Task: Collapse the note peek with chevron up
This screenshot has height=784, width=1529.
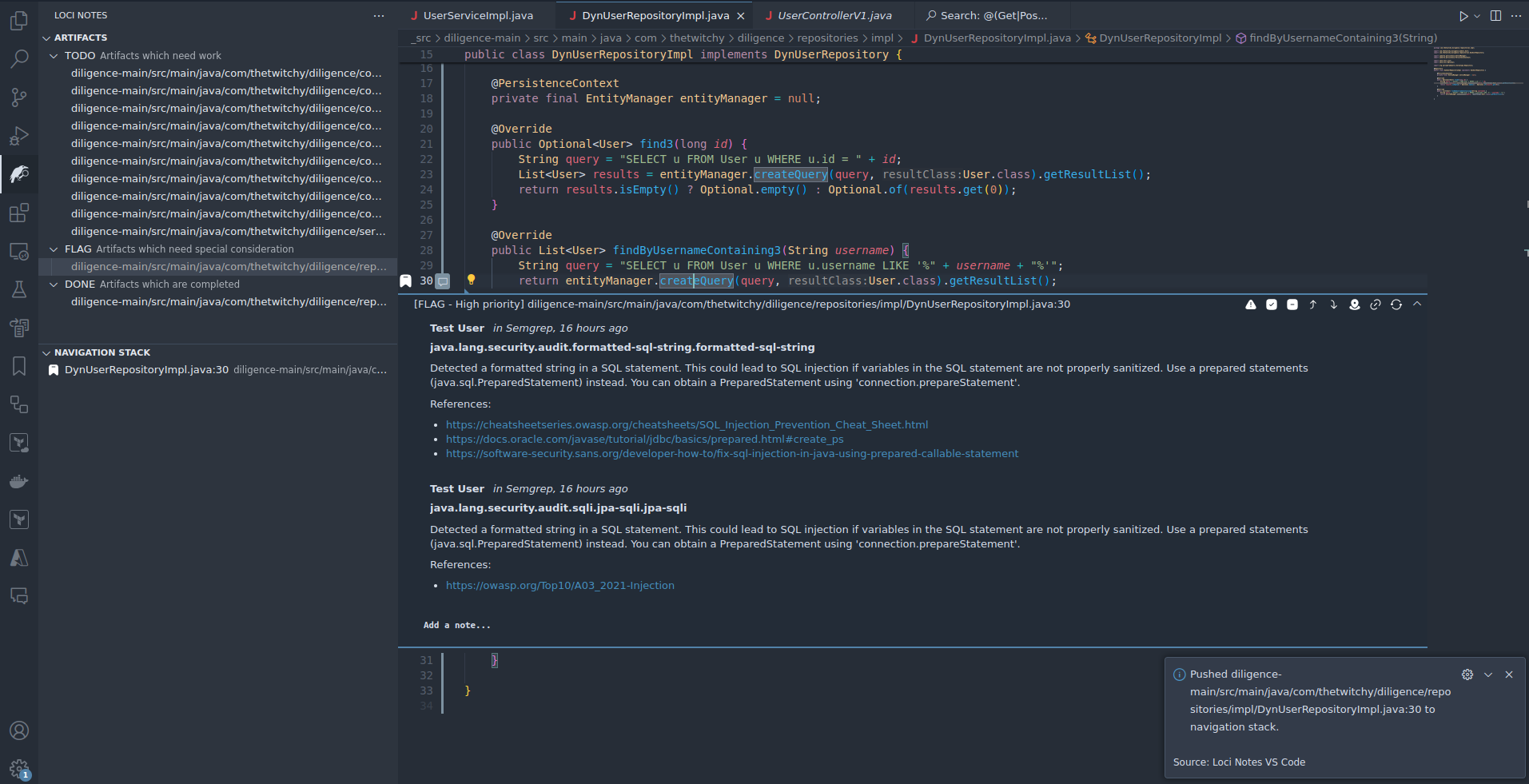Action: click(1417, 304)
